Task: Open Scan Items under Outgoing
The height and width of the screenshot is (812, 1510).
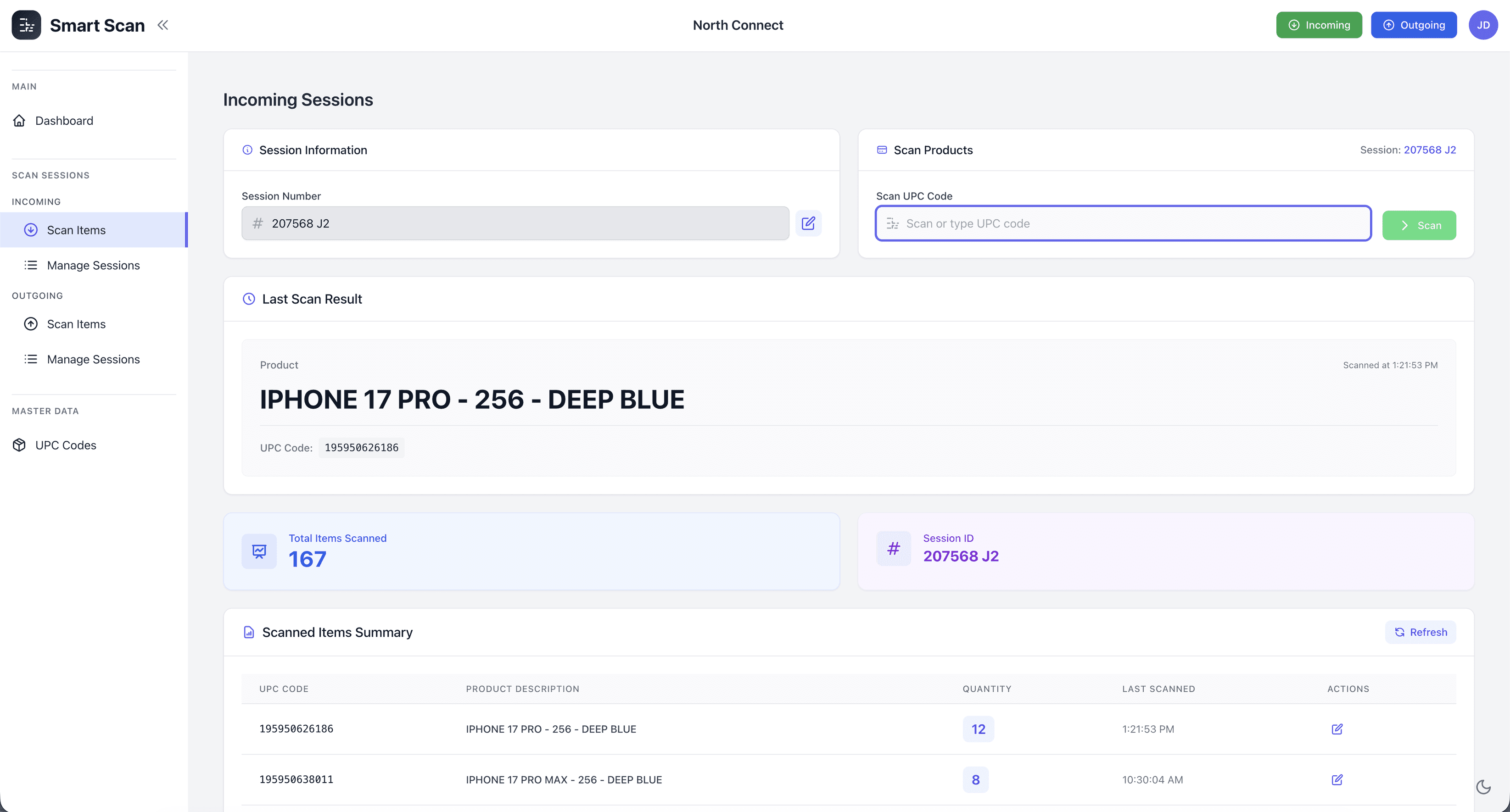Action: 76,324
